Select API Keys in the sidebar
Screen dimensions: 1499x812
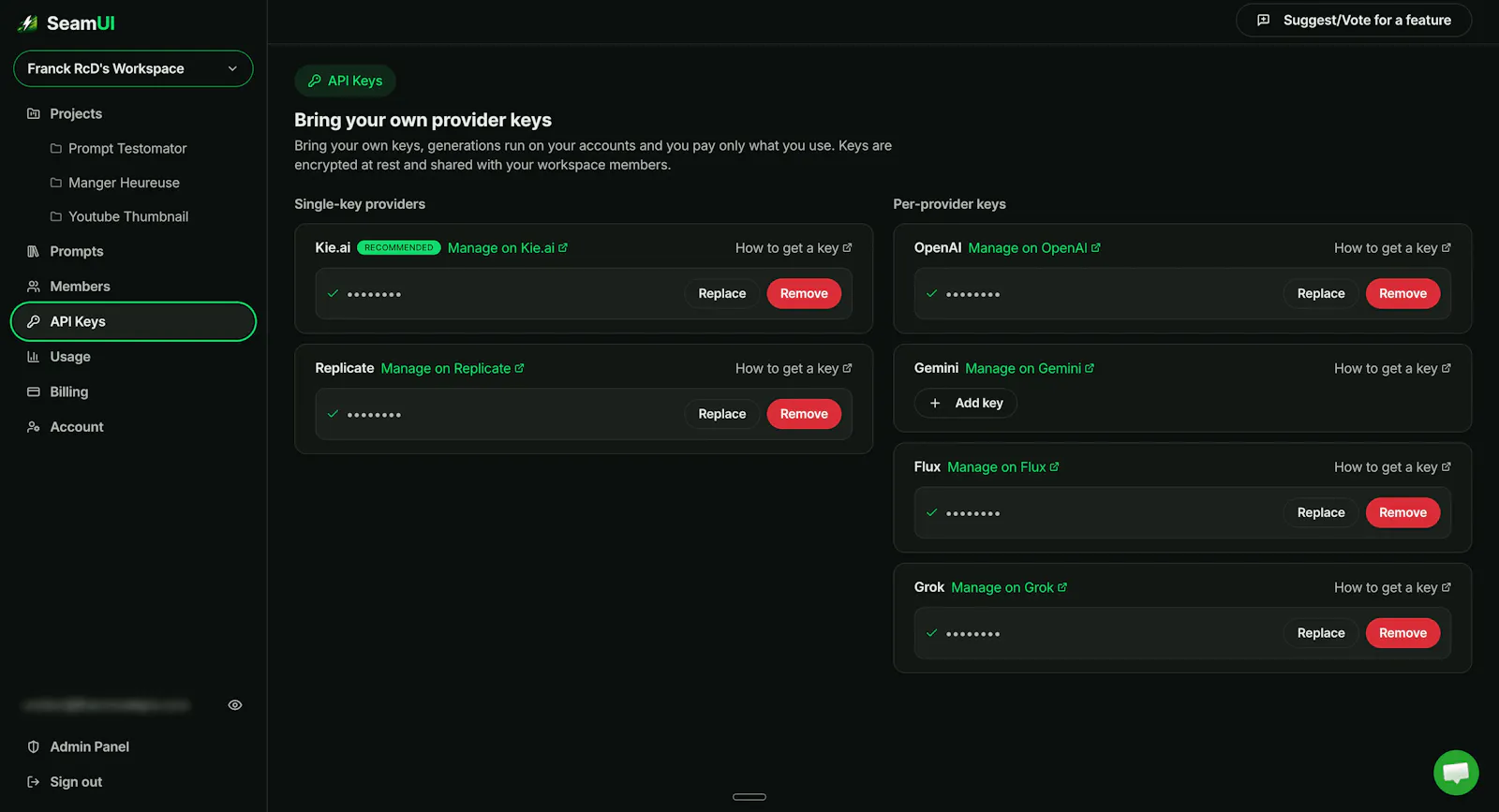click(x=133, y=321)
